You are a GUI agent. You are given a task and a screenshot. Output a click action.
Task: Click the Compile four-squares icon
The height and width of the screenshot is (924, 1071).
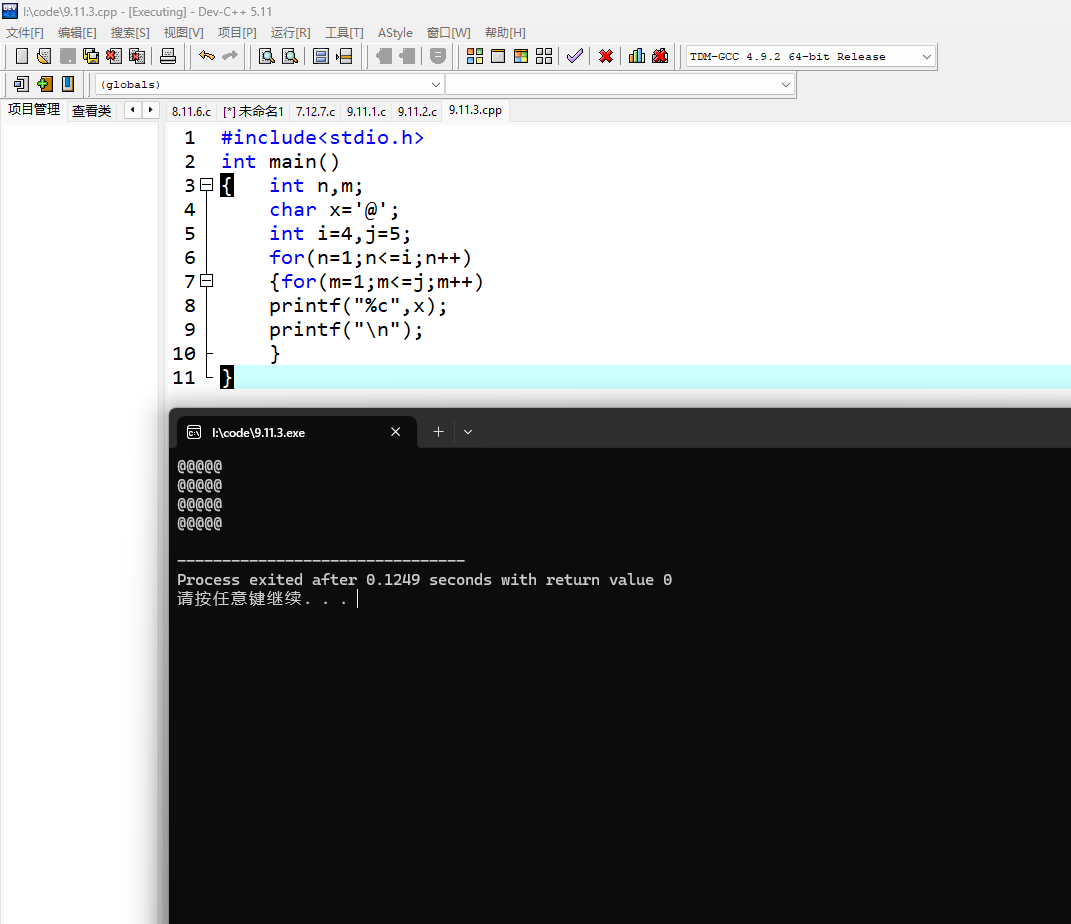pyautogui.click(x=475, y=56)
